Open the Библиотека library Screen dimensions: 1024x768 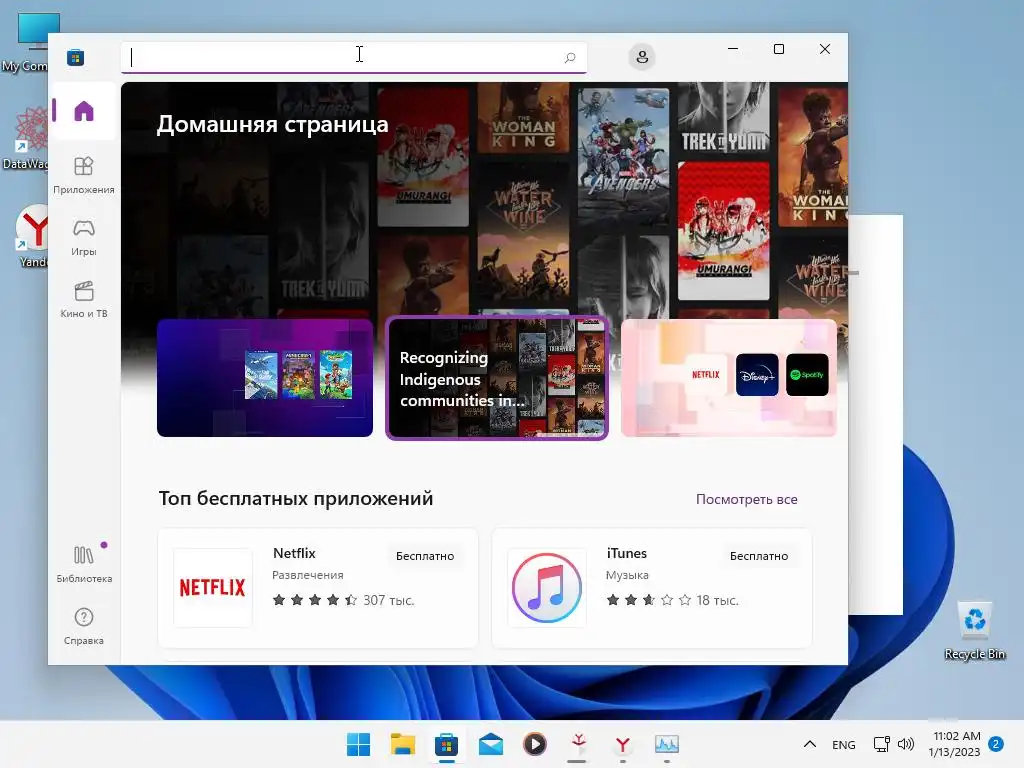pos(84,564)
